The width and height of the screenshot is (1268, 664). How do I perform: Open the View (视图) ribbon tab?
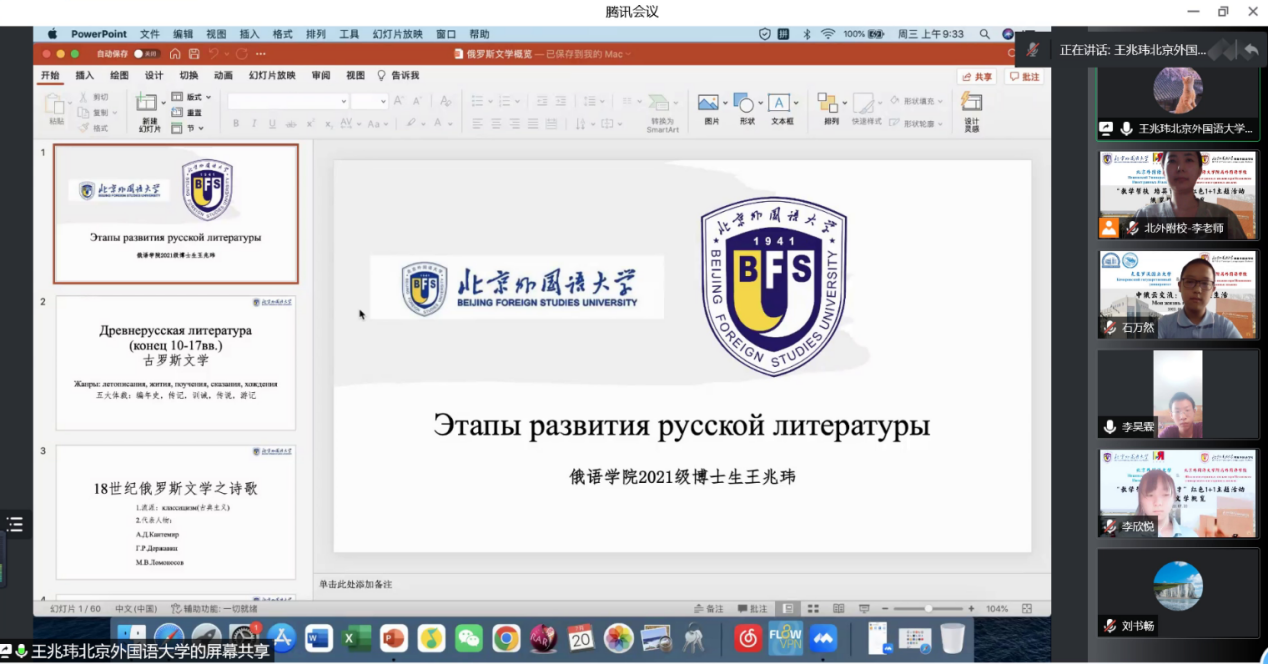click(356, 76)
